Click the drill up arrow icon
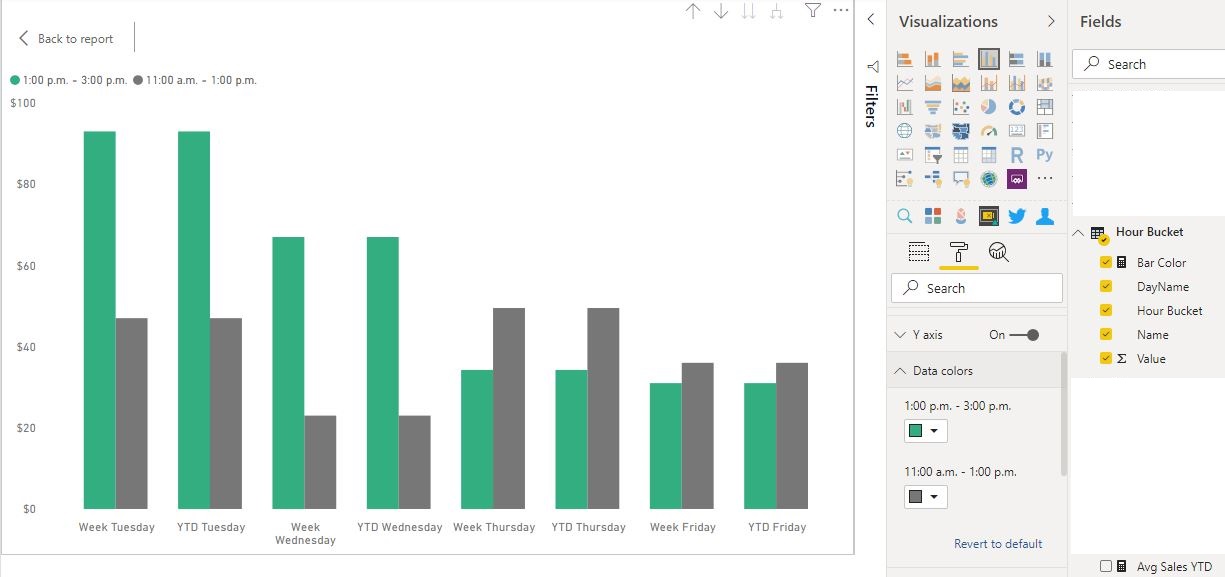 [x=693, y=11]
